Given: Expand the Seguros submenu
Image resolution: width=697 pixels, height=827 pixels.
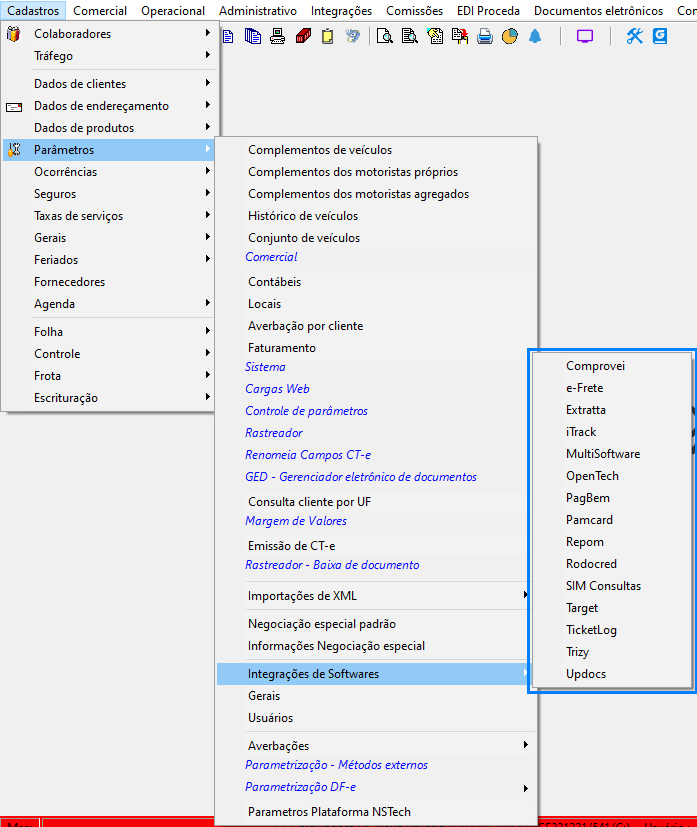Looking at the screenshot, I should (110, 194).
